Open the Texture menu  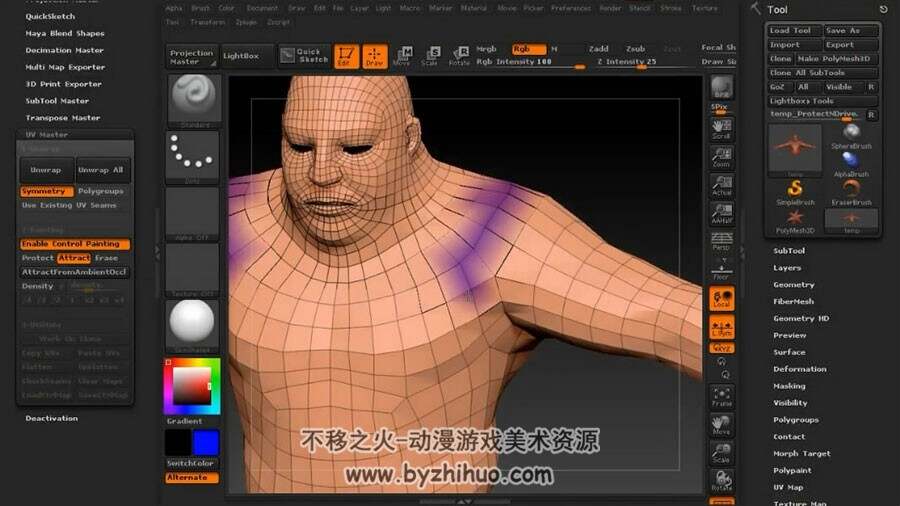pyautogui.click(x=704, y=8)
